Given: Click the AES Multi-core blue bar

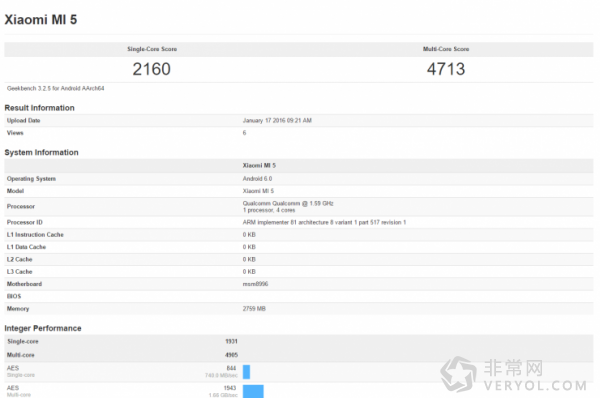Looking at the screenshot, I should coord(253,391).
